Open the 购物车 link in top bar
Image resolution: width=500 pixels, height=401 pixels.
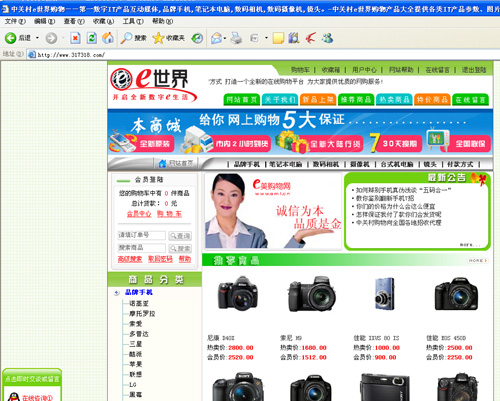point(300,70)
